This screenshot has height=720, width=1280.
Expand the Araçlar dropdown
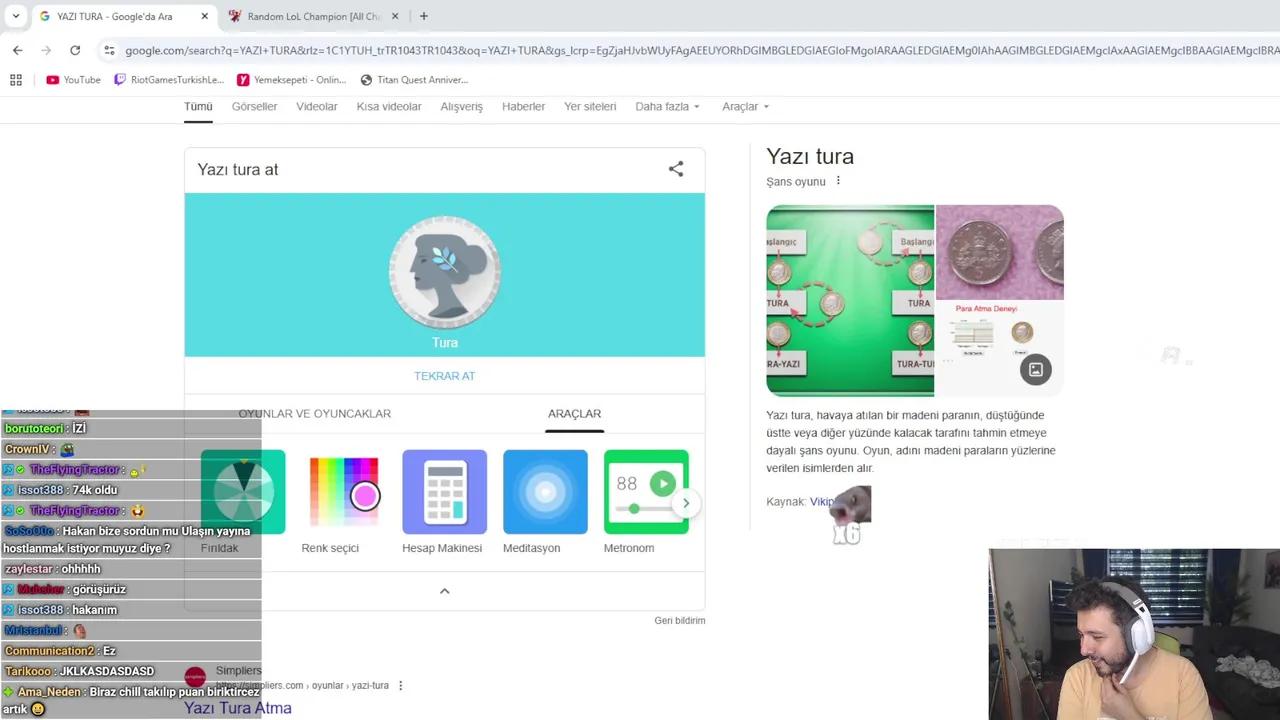pos(746,106)
